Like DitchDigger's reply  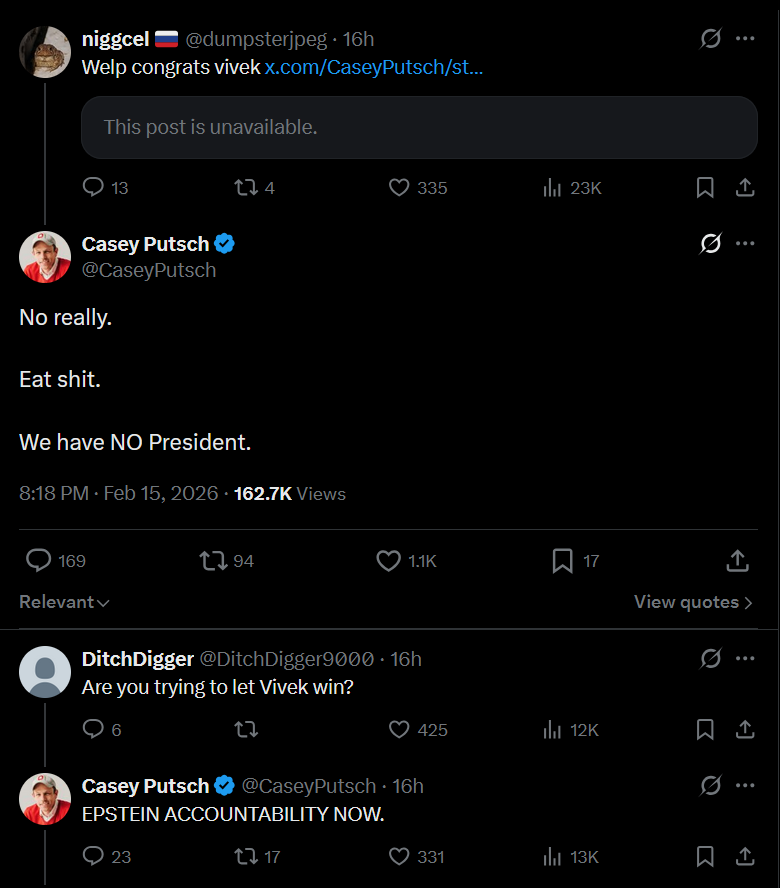399,730
